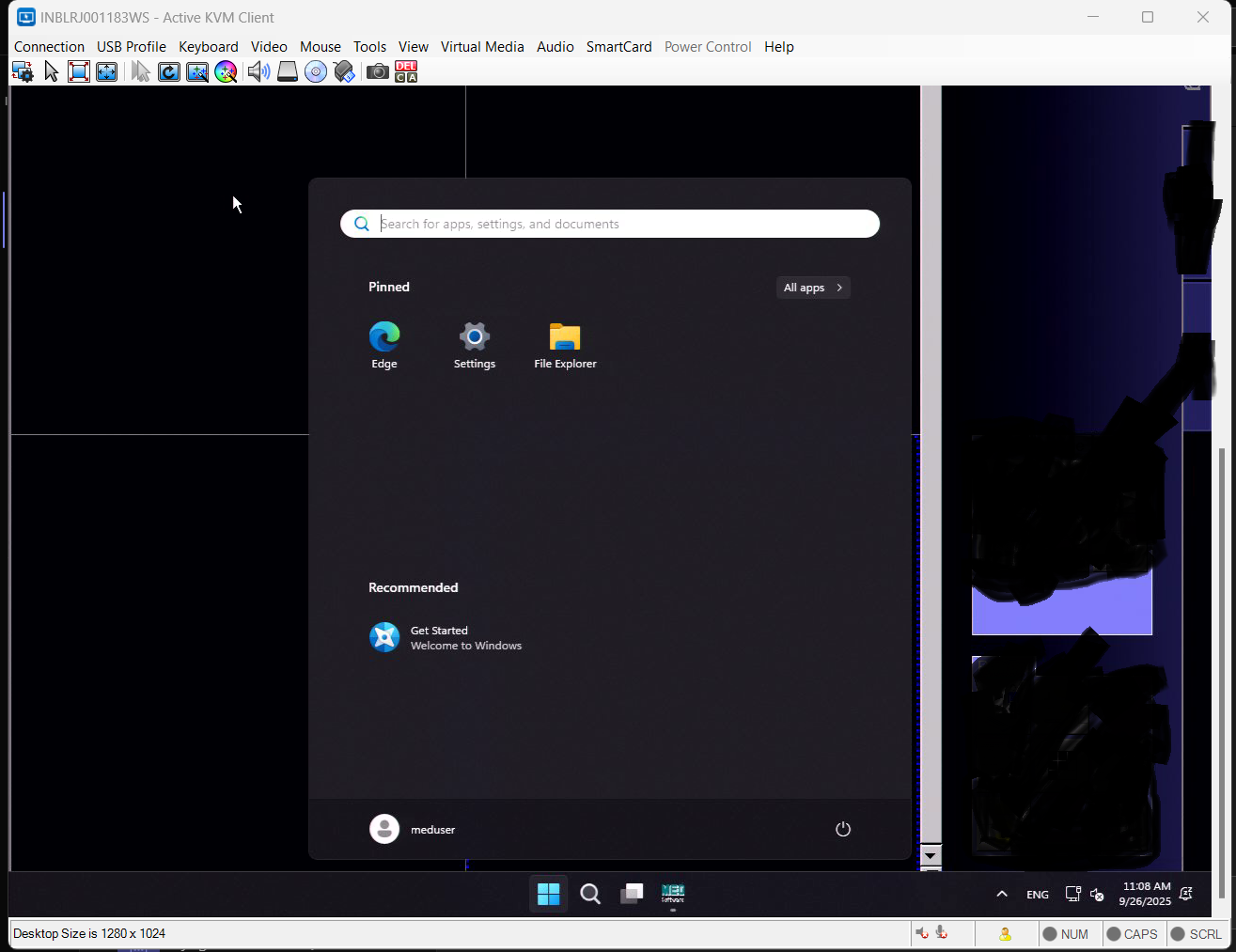This screenshot has width=1236, height=952.
Task: Show hidden system tray icons
Action: coord(1001,894)
